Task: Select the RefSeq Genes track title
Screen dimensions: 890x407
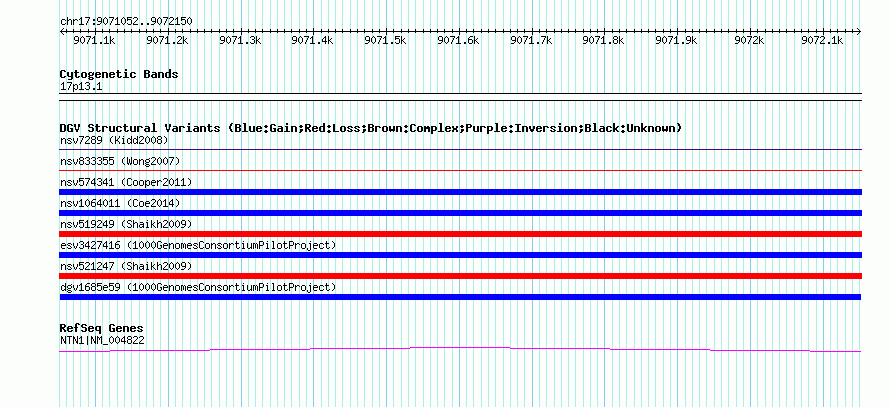Action: pyautogui.click(x=102, y=328)
